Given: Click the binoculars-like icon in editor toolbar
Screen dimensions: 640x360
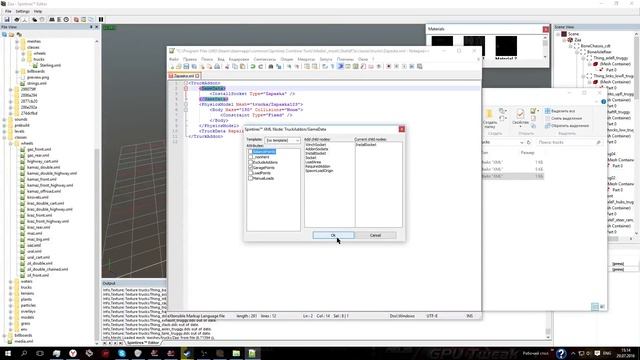Looking at the screenshot, I should click(52, 20).
